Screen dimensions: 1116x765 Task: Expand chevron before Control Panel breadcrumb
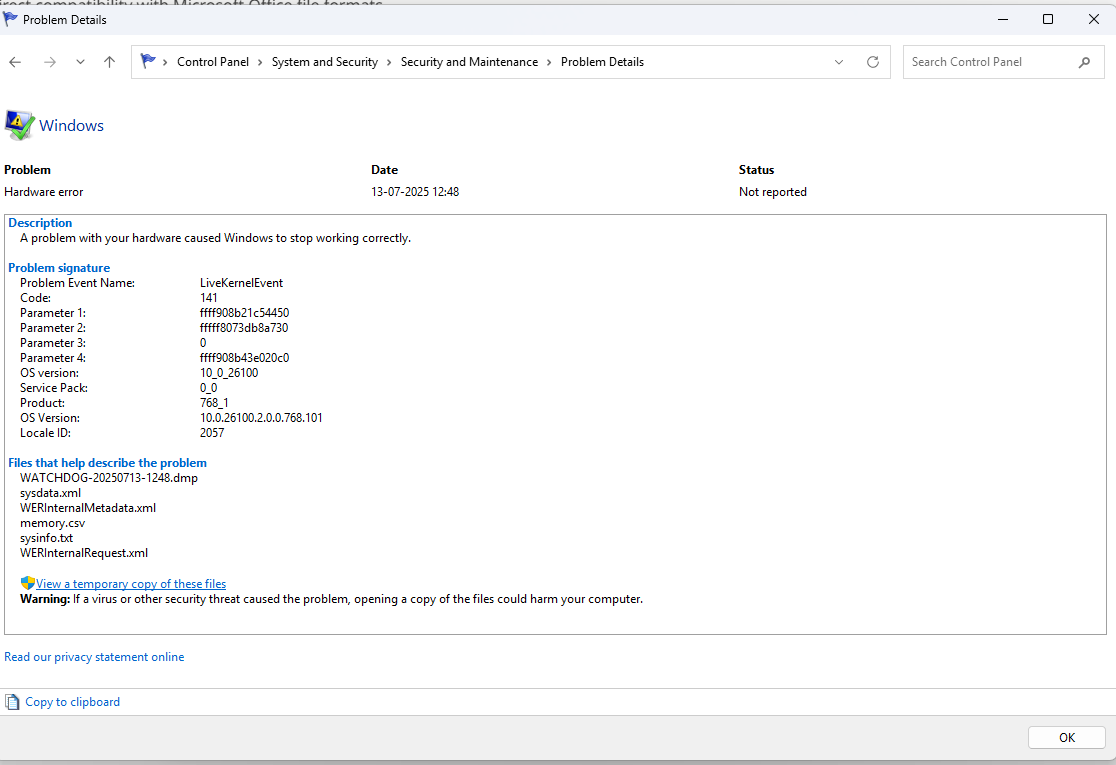point(165,63)
